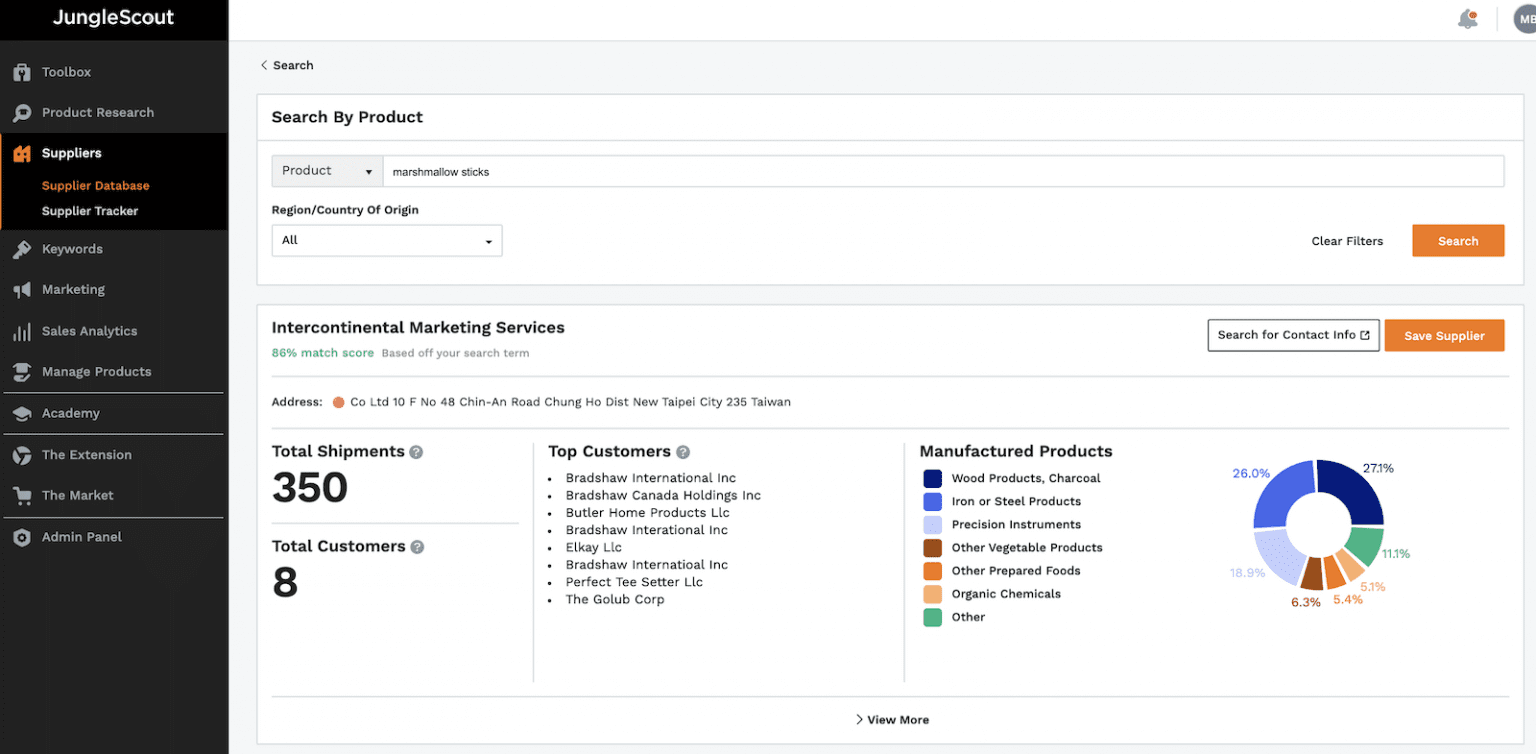Image resolution: width=1536 pixels, height=754 pixels.
Task: Expand the Region/Country Of Origin dropdown
Action: coord(386,240)
